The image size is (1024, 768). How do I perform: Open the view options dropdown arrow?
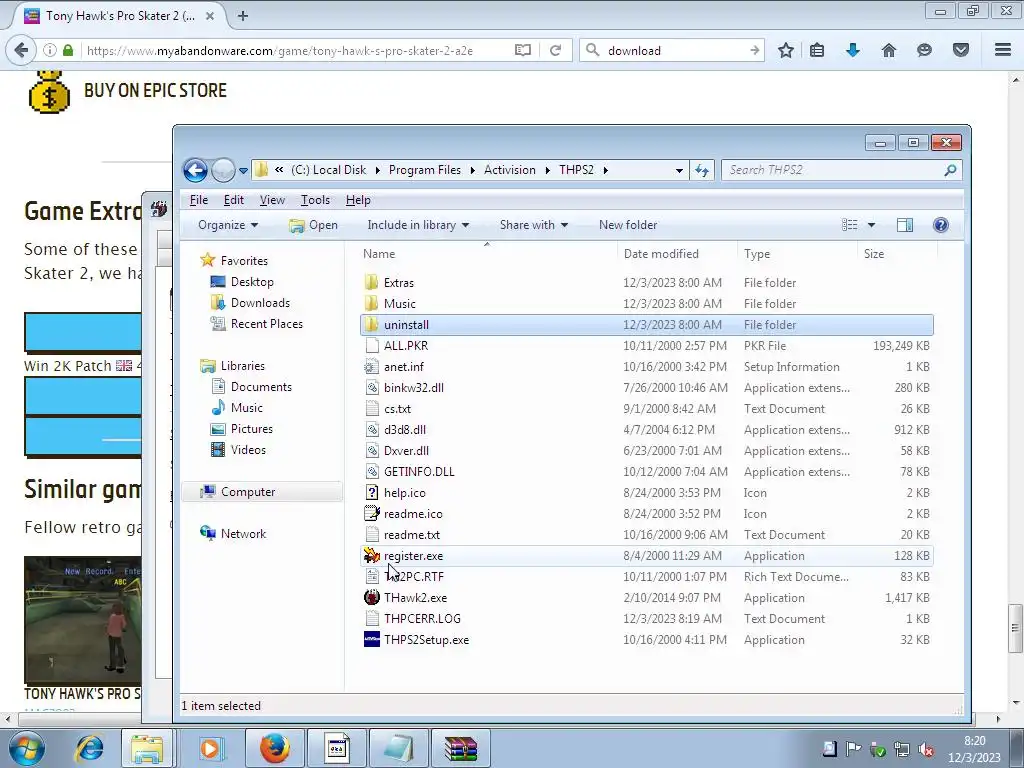pos(871,225)
